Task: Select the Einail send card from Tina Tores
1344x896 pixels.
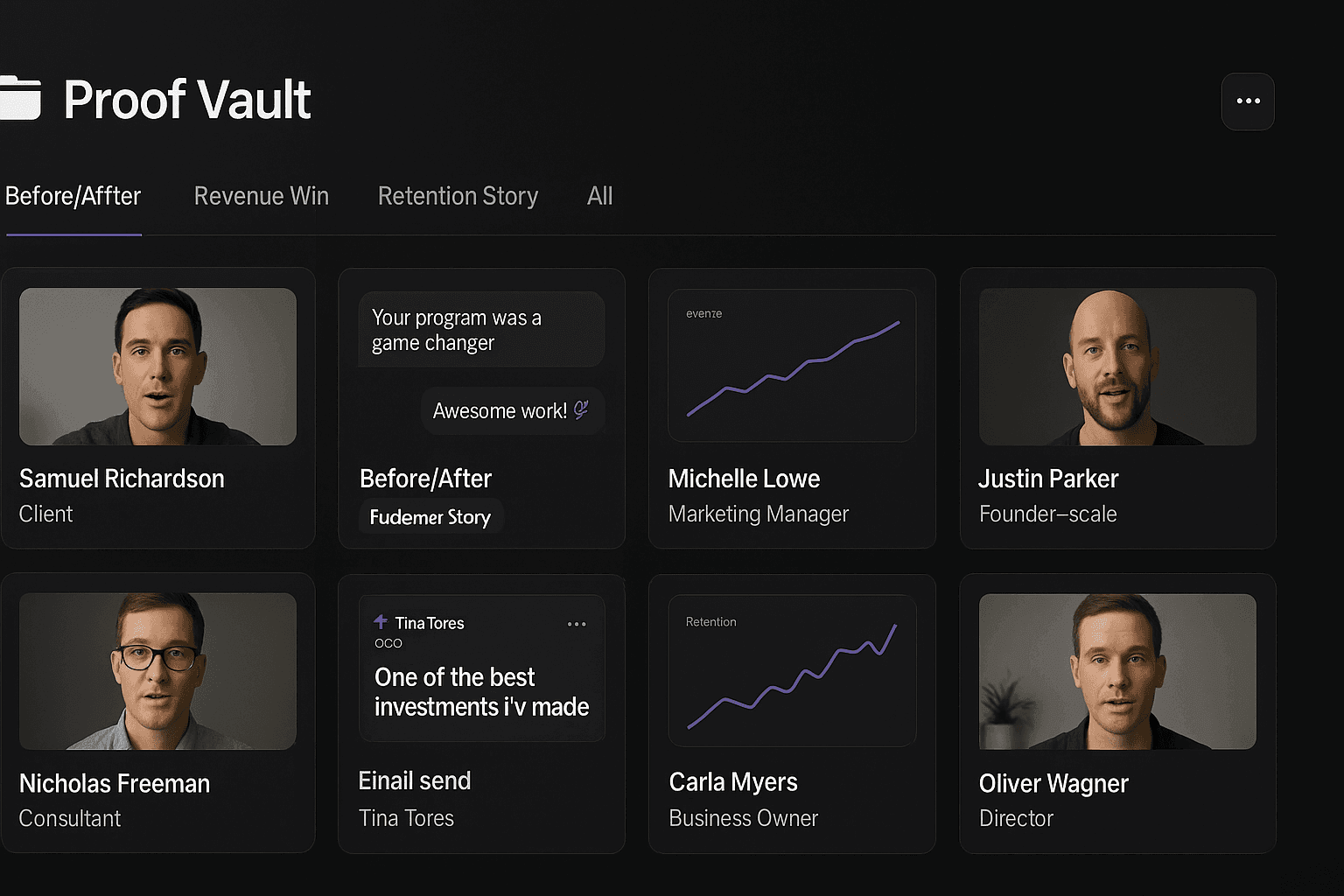Action: click(x=481, y=713)
